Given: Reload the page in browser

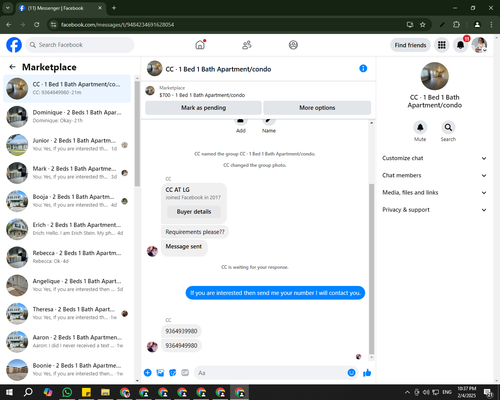Looking at the screenshot, I should point(37,24).
